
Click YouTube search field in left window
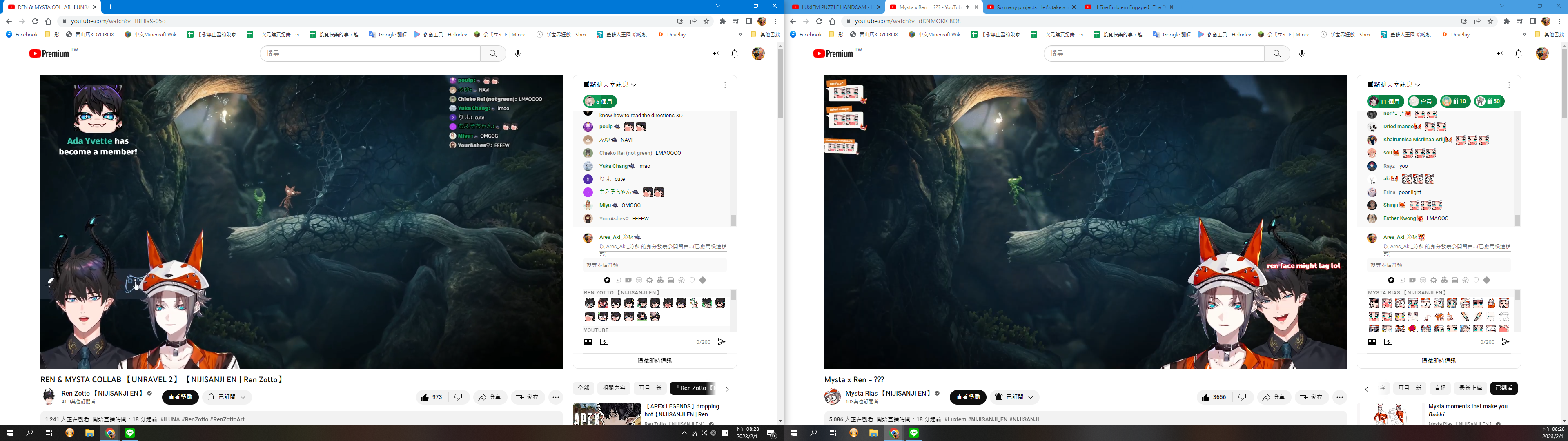(370, 53)
